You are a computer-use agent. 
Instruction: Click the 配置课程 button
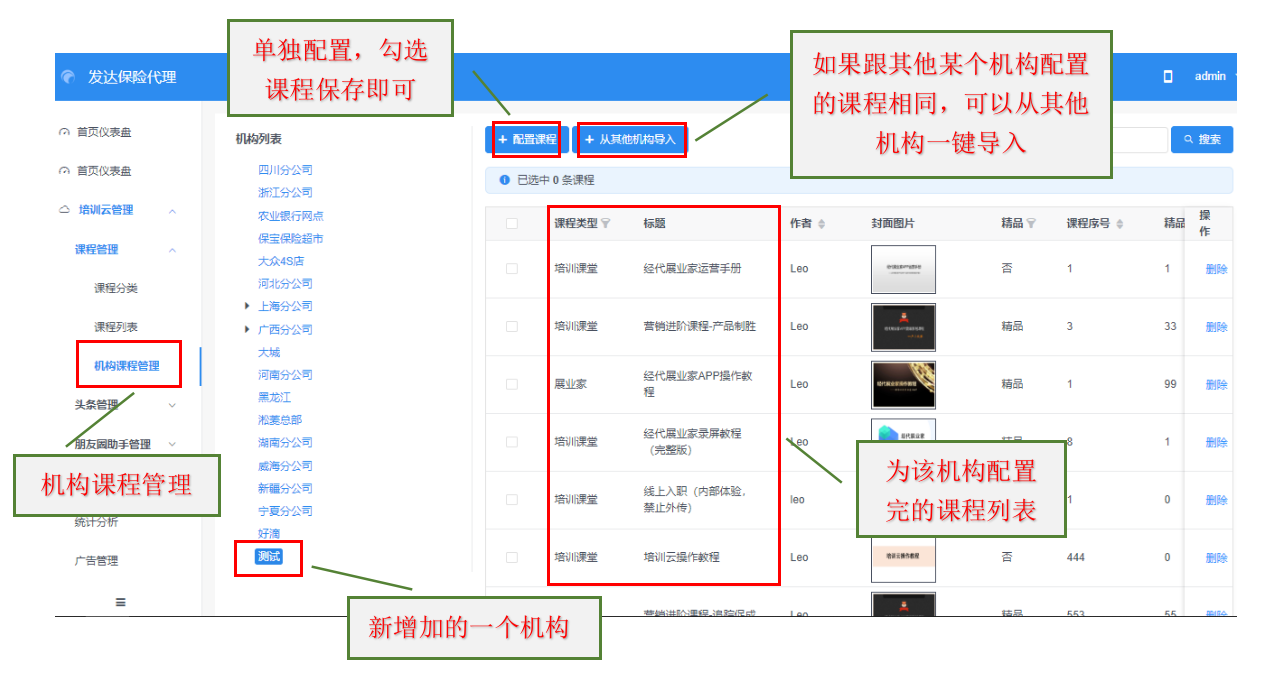527,140
